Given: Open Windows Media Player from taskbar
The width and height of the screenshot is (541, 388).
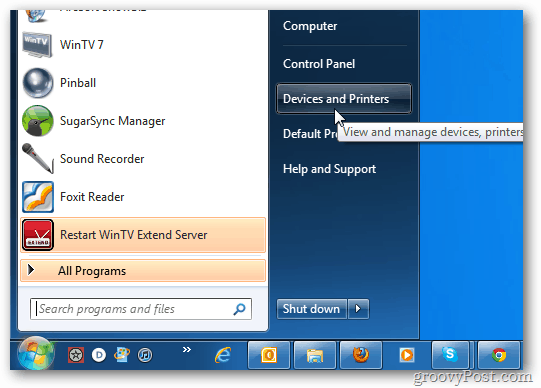Looking at the screenshot, I should tap(407, 355).
